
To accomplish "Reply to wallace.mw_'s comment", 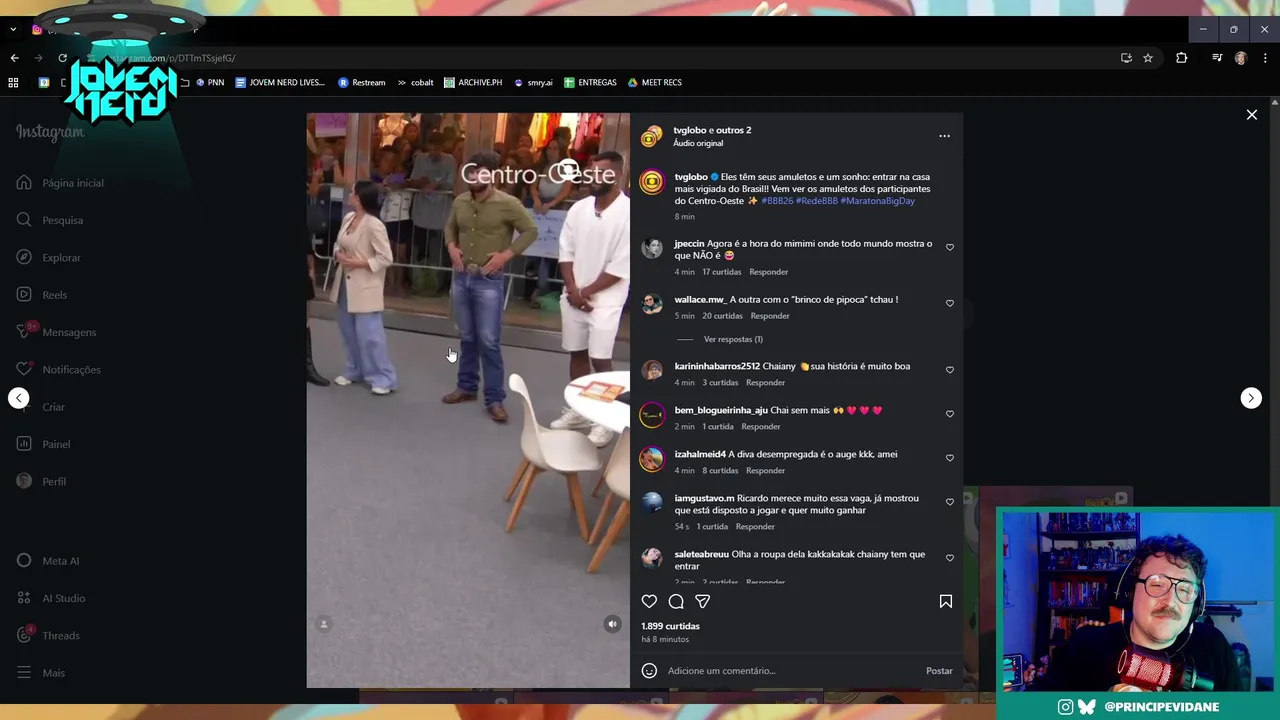I will tap(770, 316).
